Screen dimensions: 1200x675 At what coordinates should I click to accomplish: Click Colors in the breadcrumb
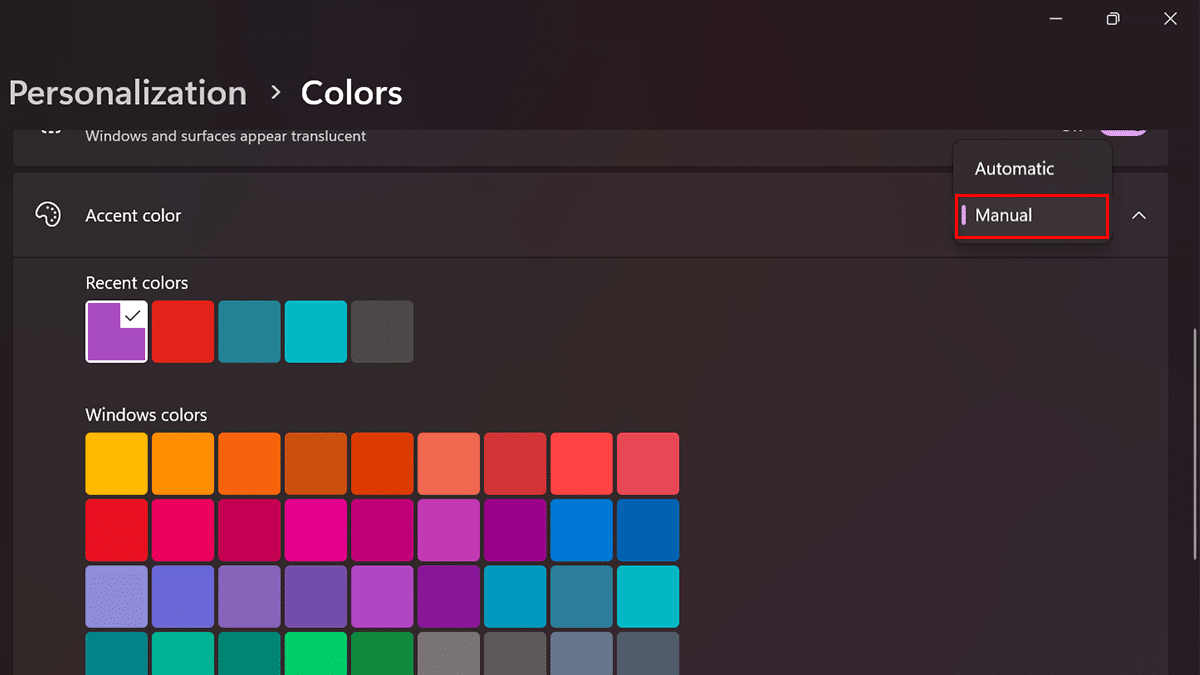351,92
